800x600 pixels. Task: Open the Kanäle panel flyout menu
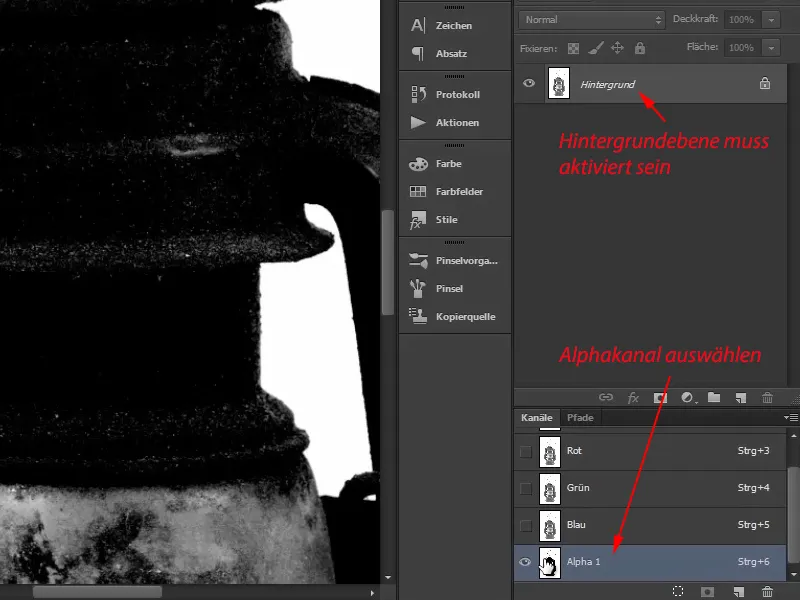pyautogui.click(x=791, y=417)
